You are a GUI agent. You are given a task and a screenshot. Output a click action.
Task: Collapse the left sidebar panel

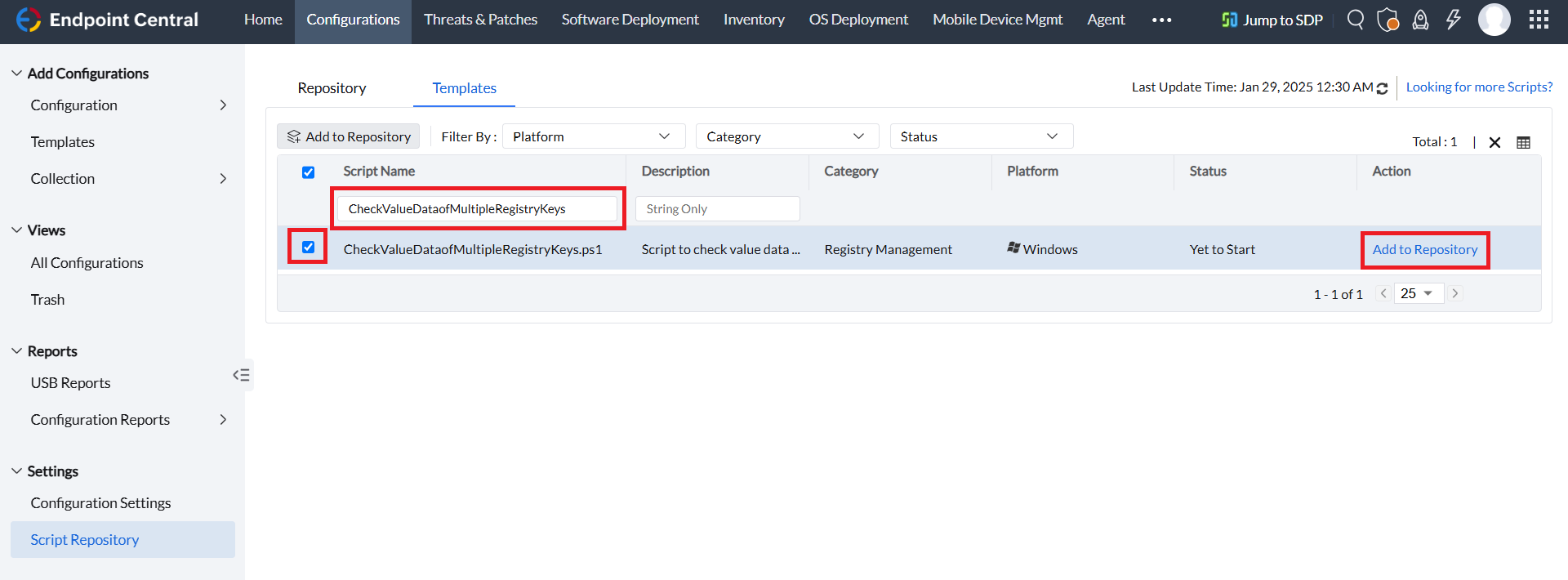[241, 375]
